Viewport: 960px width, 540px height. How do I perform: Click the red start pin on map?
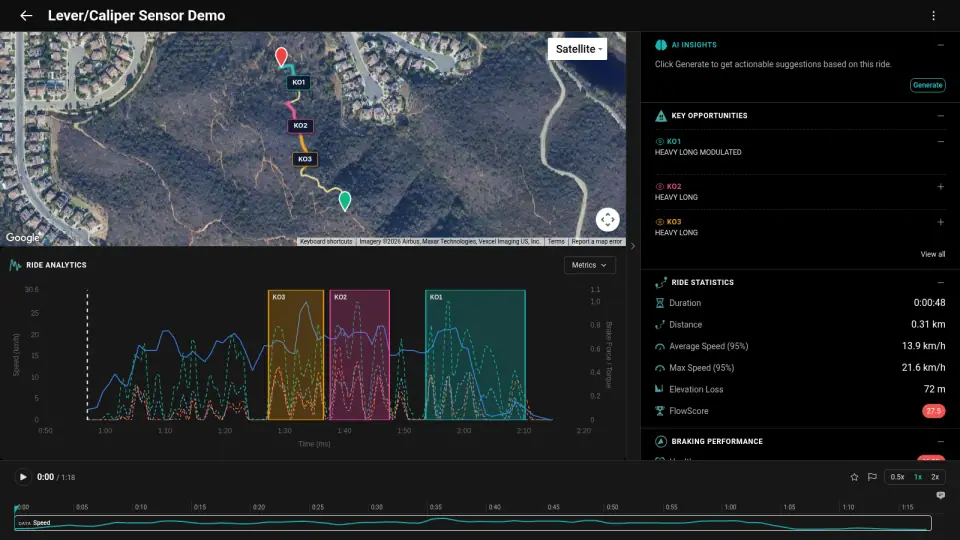click(x=281, y=56)
